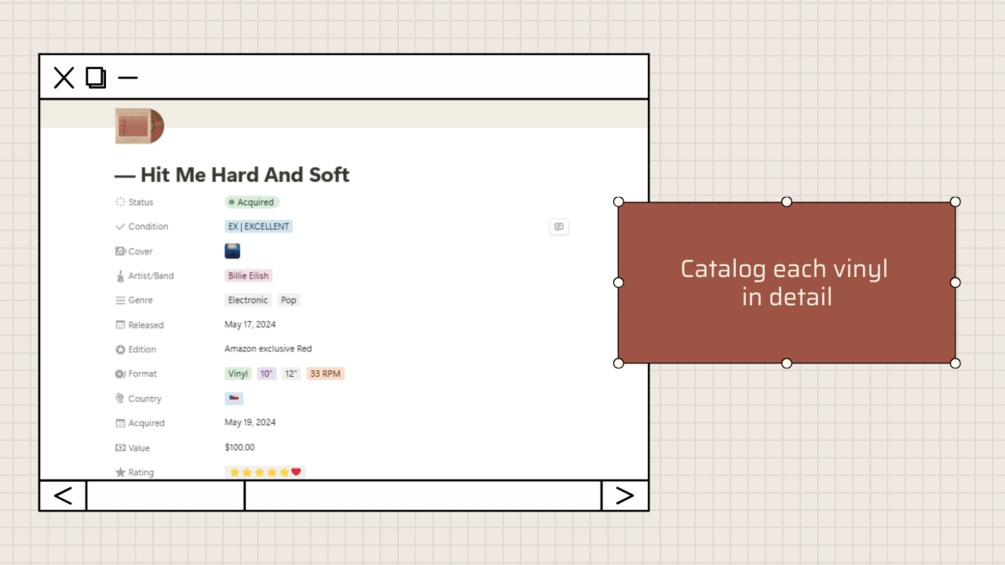
Task: Click the Amazon exclusive Red edition text
Action: pyautogui.click(x=268, y=349)
